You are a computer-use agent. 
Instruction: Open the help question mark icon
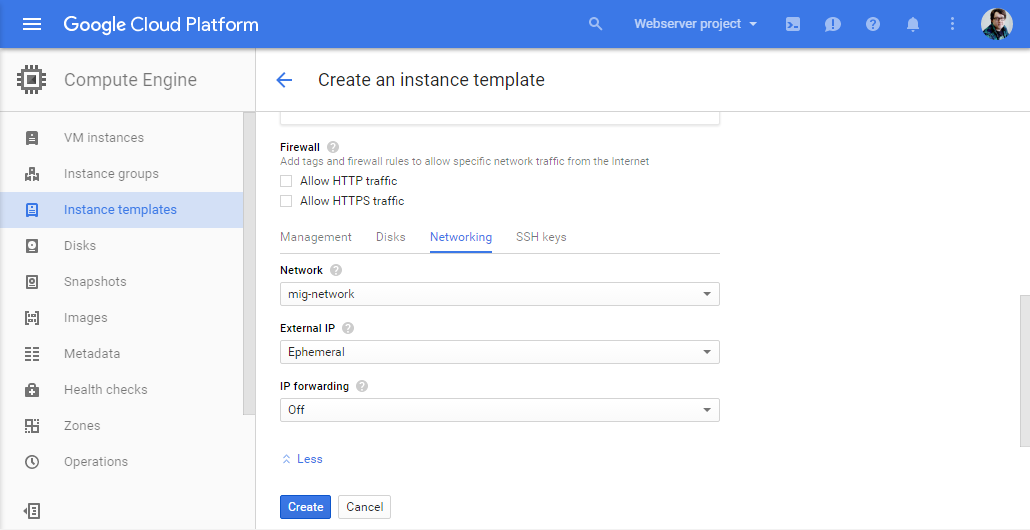point(872,24)
